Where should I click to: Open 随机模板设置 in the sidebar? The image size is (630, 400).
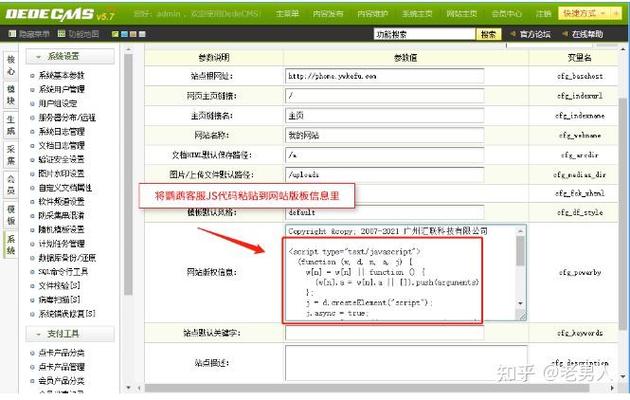coord(61,229)
